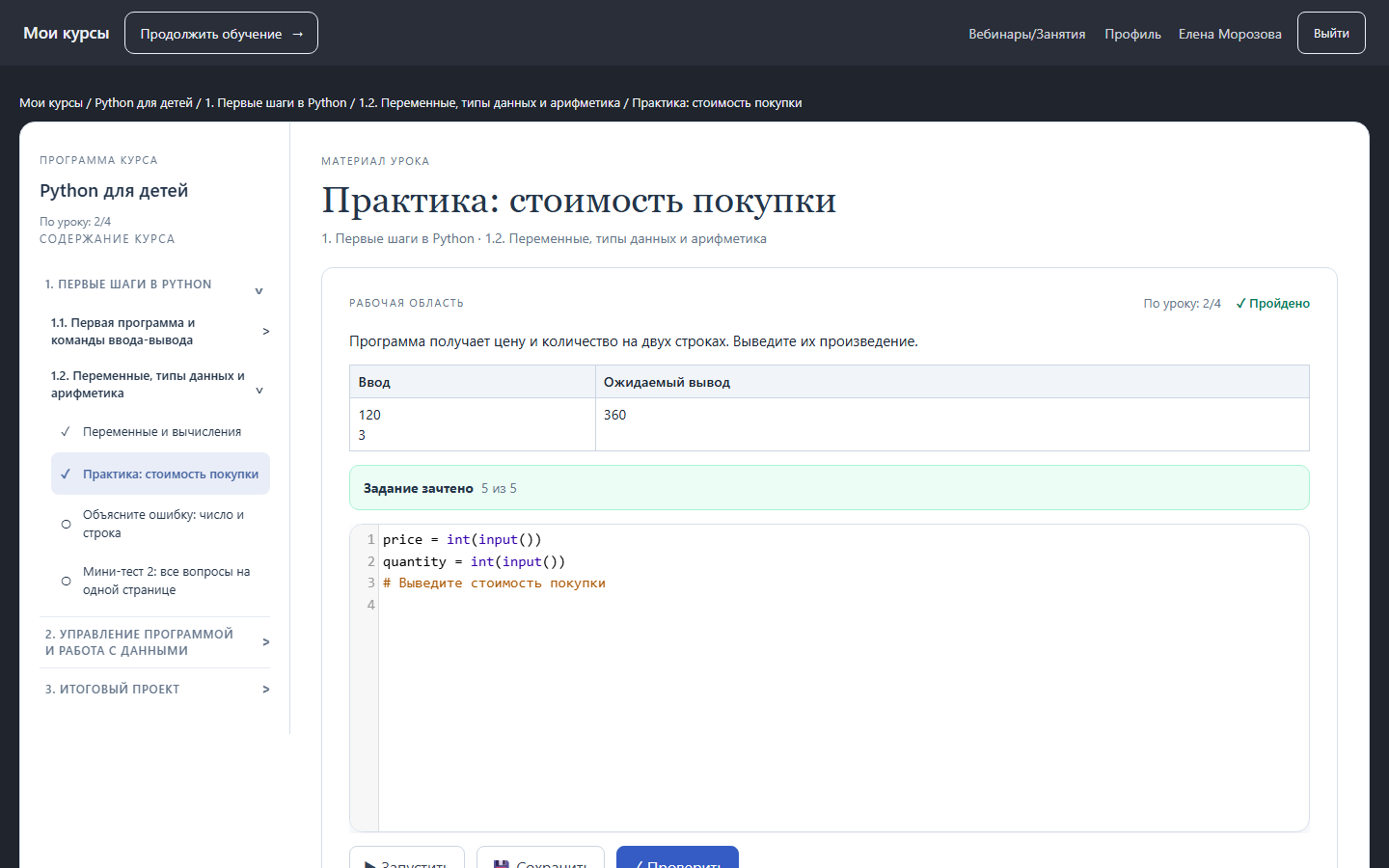
Task: Open breadcrumb 1.2. Переменные, типы данных и арифметика
Action: (489, 103)
